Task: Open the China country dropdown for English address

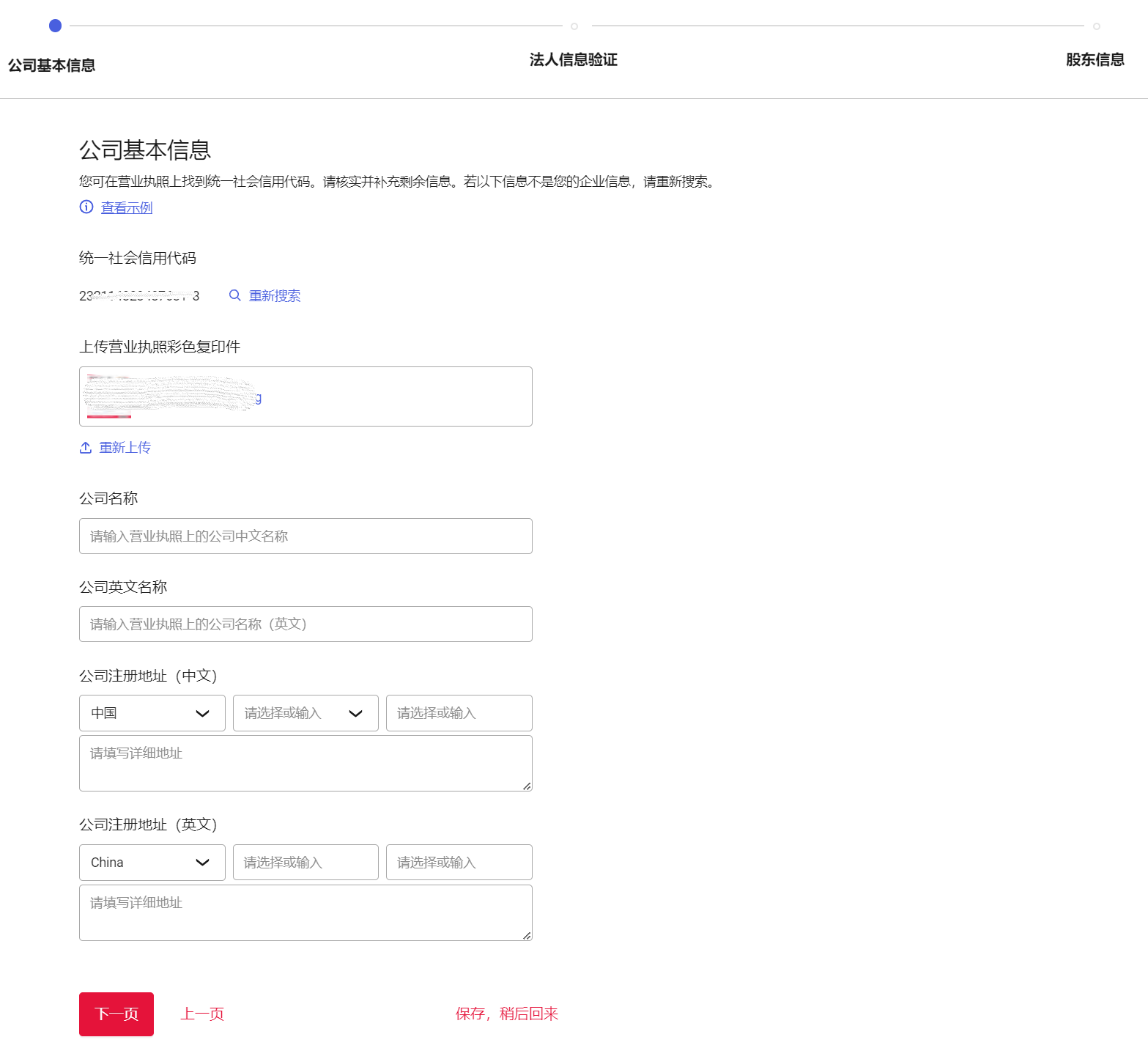Action: click(x=152, y=863)
